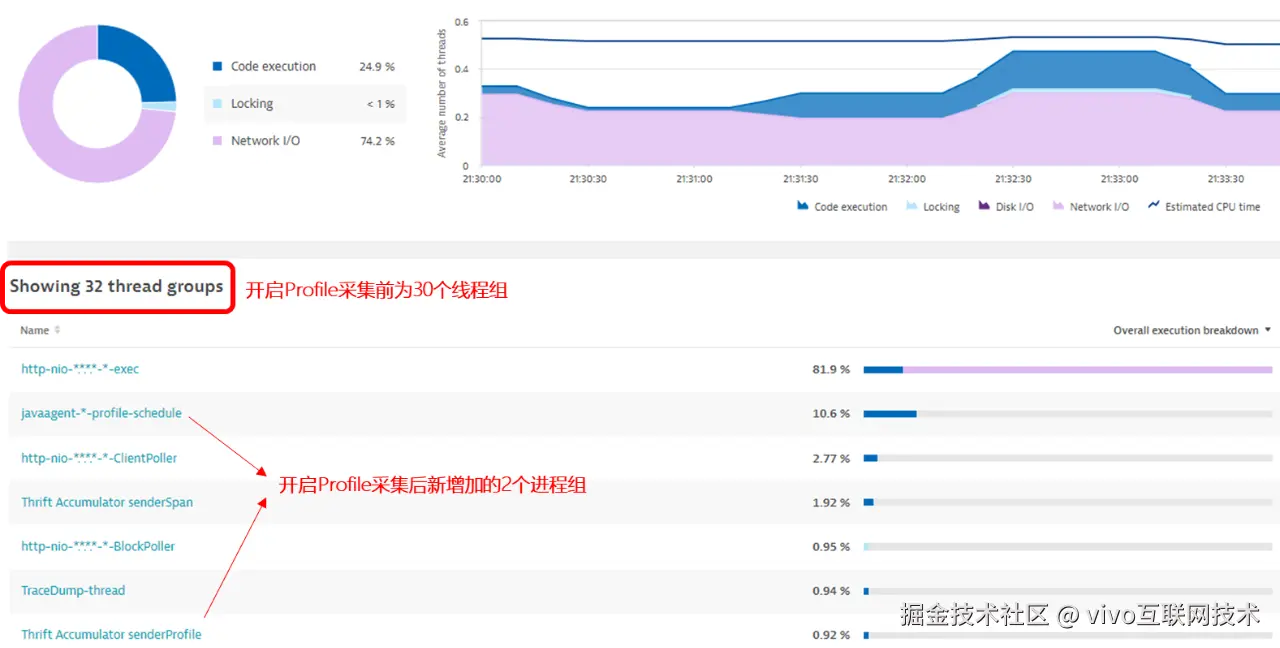Open the http-nio-*.*.*.*-*-BlockPoller thread group
Image resolution: width=1280 pixels, height=648 pixels.
[x=98, y=546]
